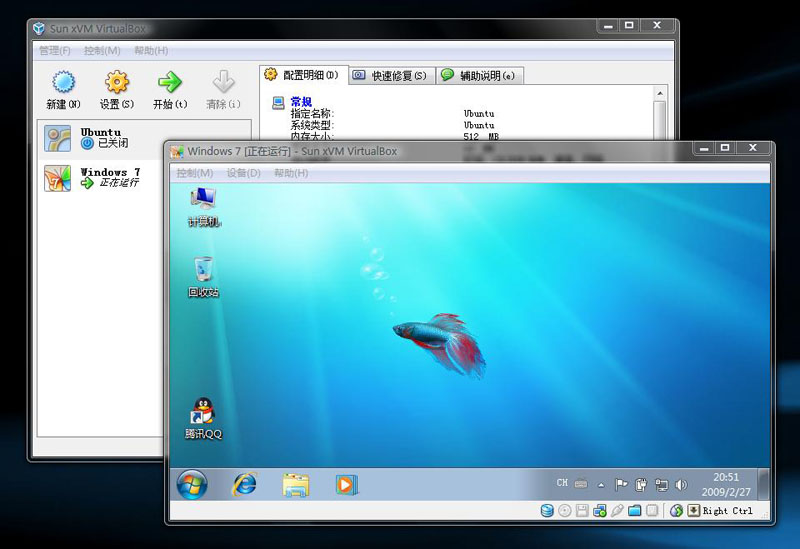Open the blue 常规 (General) settings link
Image resolution: width=800 pixels, height=549 pixels.
click(x=301, y=101)
